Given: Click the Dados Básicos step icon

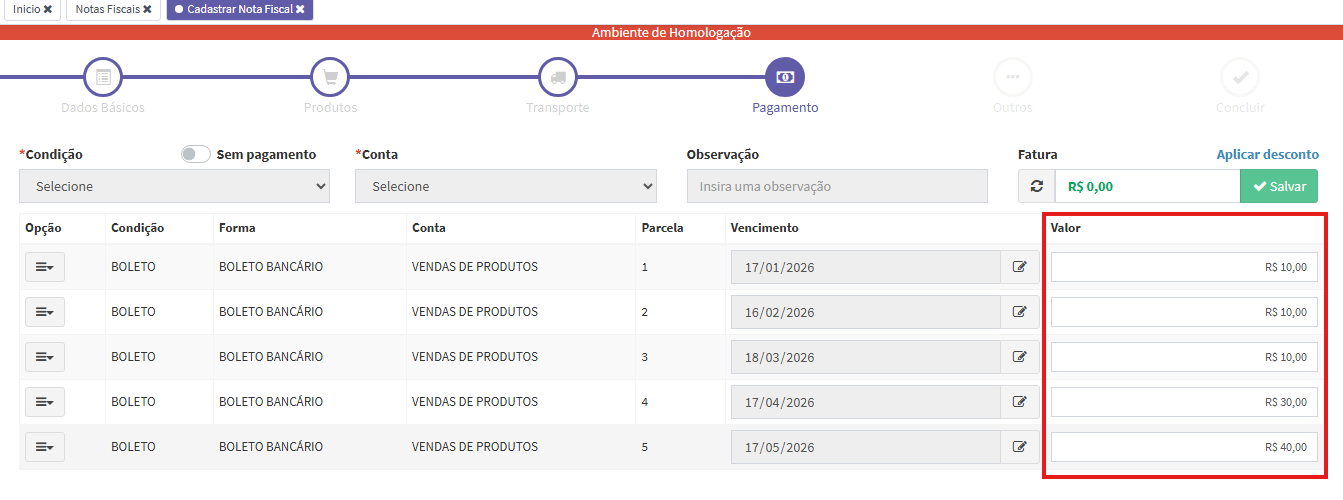Looking at the screenshot, I should point(103,77).
